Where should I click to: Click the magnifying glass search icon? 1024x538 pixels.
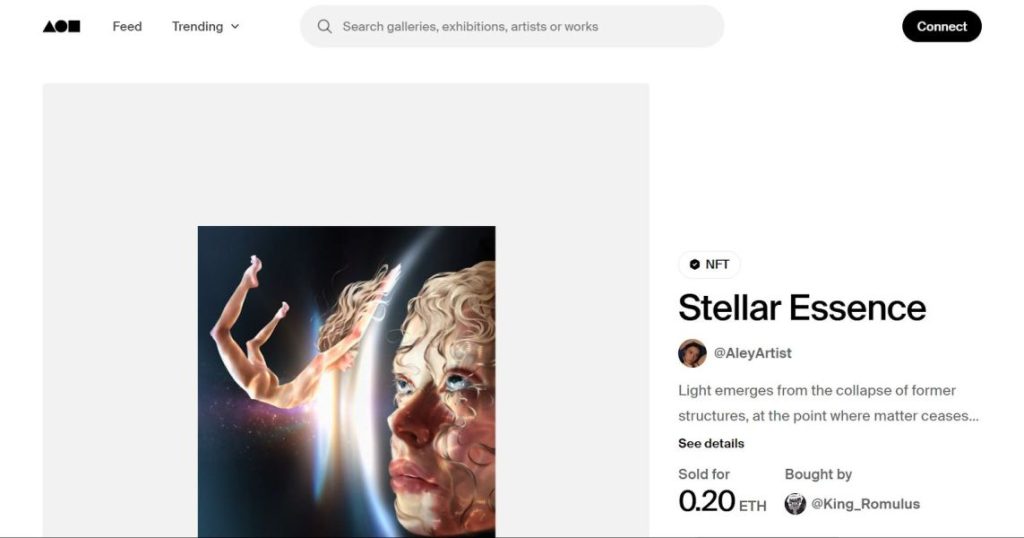click(x=324, y=26)
